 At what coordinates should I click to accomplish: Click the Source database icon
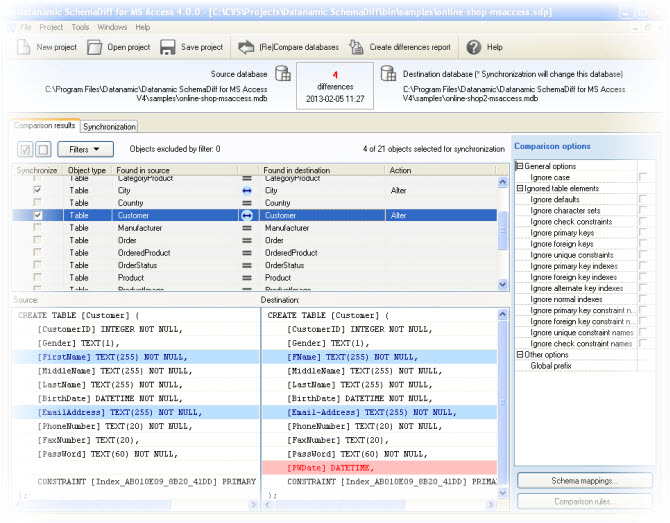pos(282,73)
